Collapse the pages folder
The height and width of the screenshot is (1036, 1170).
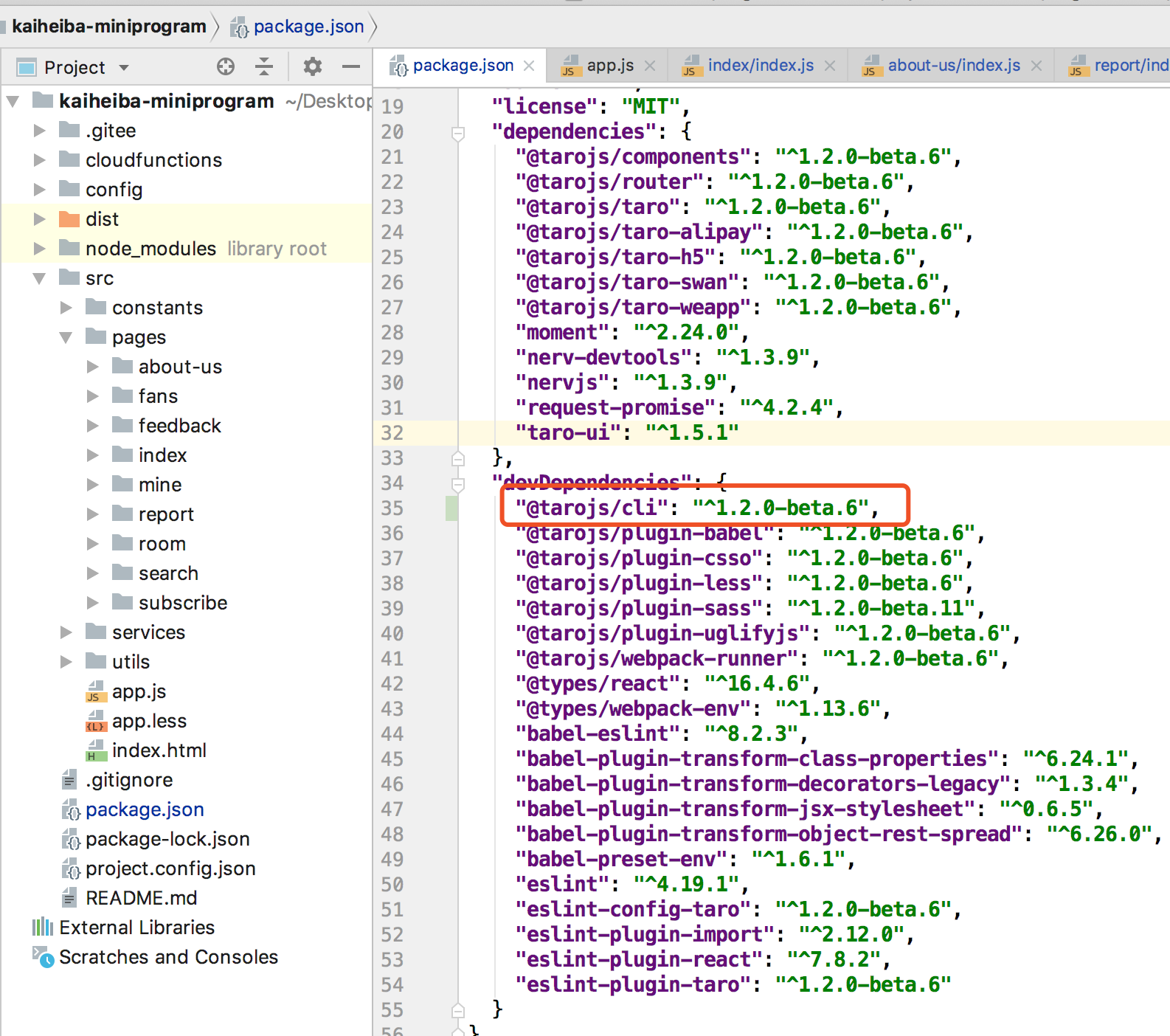66,337
